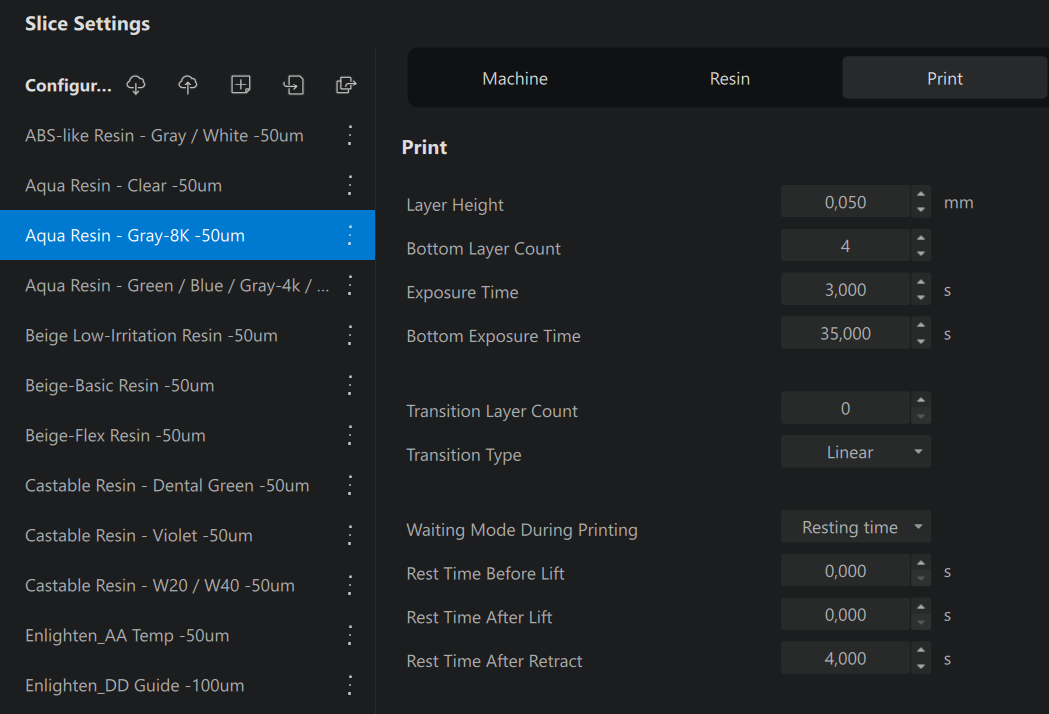Increase Rest Time Before Lift value
This screenshot has width=1049, height=714.
[921, 563]
